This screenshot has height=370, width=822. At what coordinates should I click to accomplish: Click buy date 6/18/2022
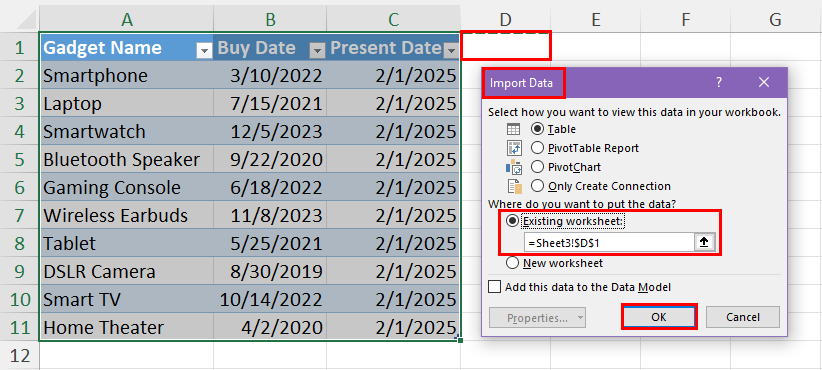[x=270, y=187]
